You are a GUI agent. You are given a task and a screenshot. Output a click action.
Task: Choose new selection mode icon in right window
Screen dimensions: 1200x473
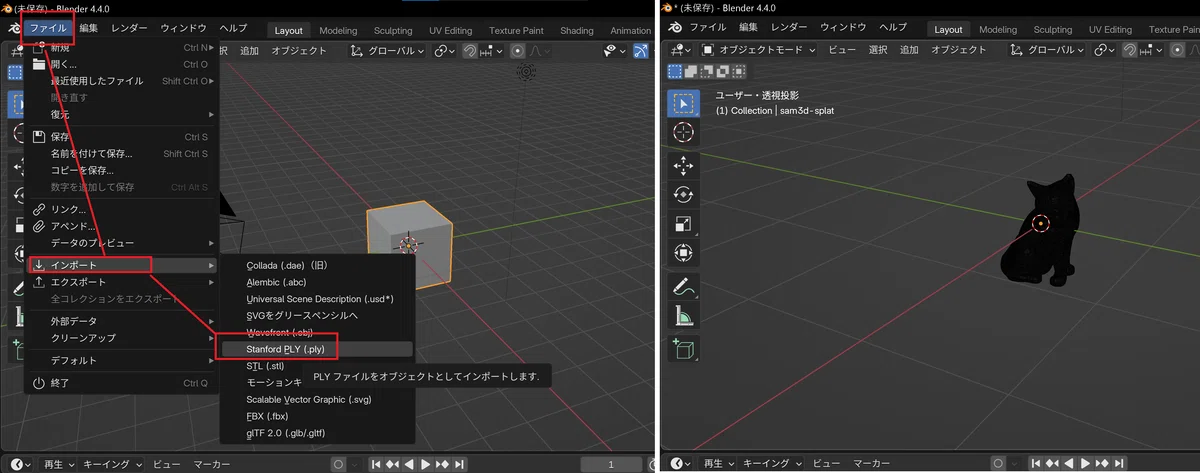pos(674,71)
